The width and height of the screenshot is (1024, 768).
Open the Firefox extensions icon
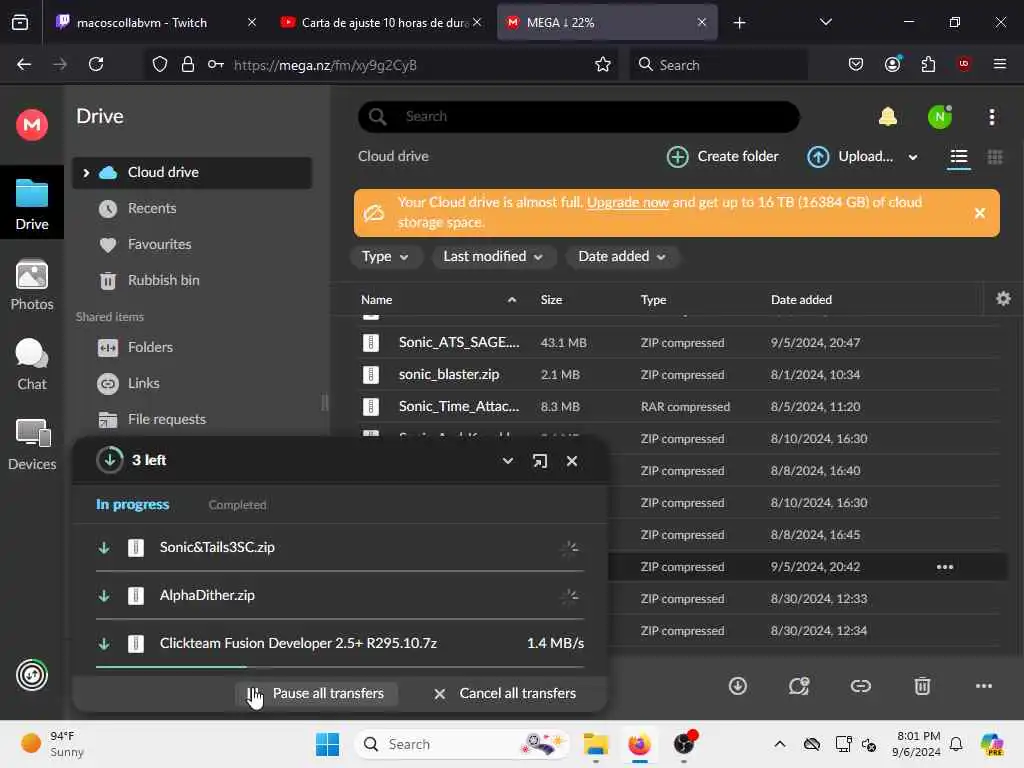click(928, 64)
